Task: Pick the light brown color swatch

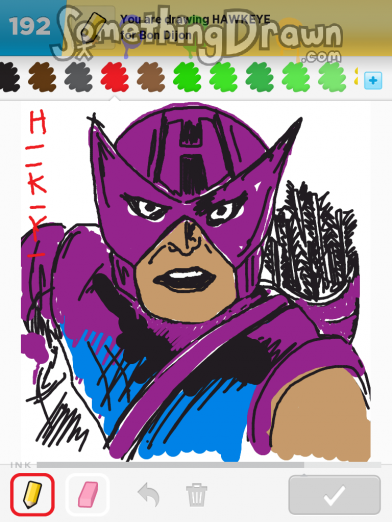Action: (x=151, y=78)
